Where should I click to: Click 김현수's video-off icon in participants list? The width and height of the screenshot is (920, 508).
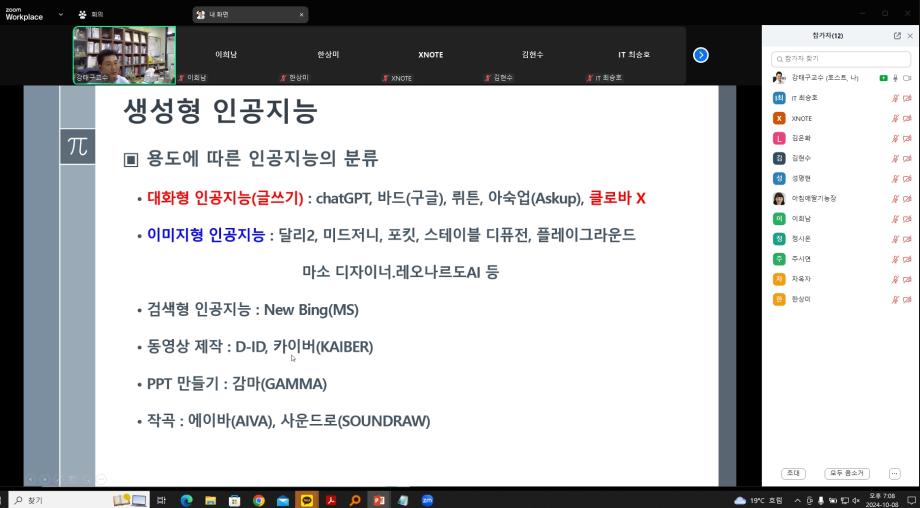coord(907,158)
